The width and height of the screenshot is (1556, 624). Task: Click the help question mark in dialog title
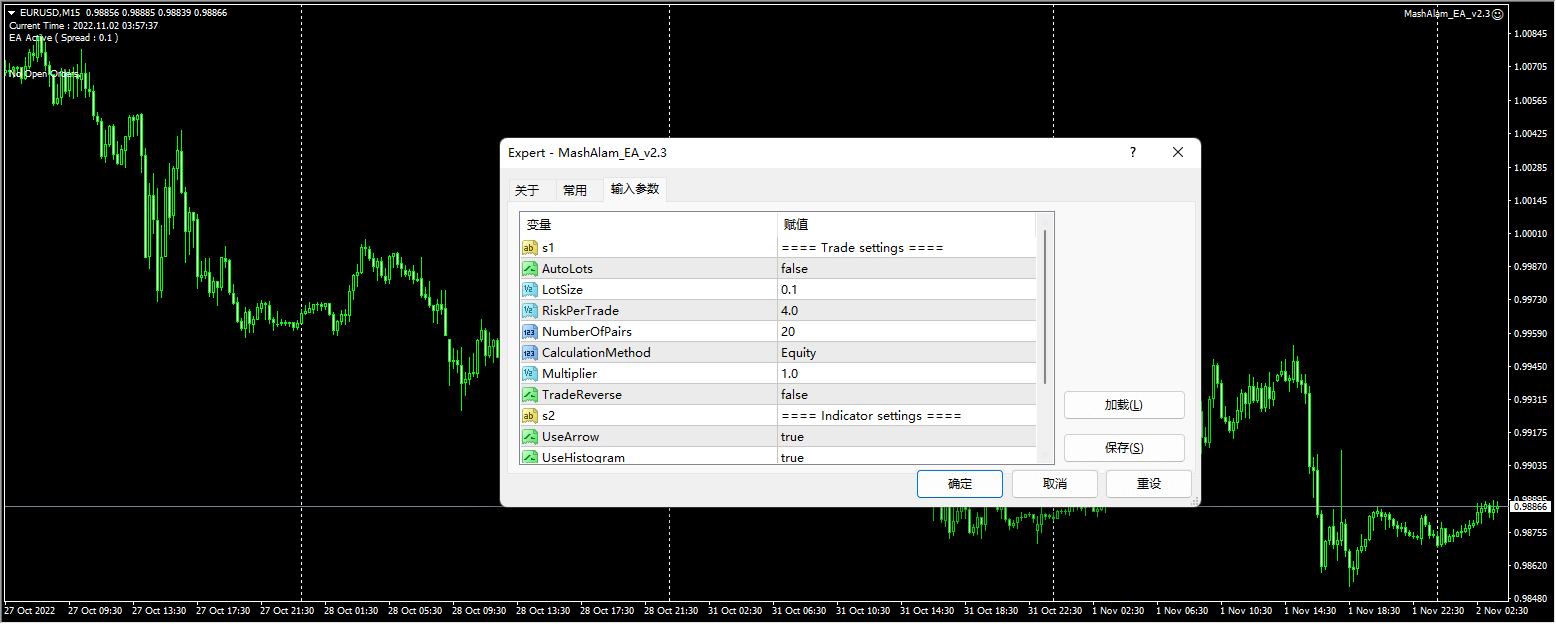pos(1133,153)
